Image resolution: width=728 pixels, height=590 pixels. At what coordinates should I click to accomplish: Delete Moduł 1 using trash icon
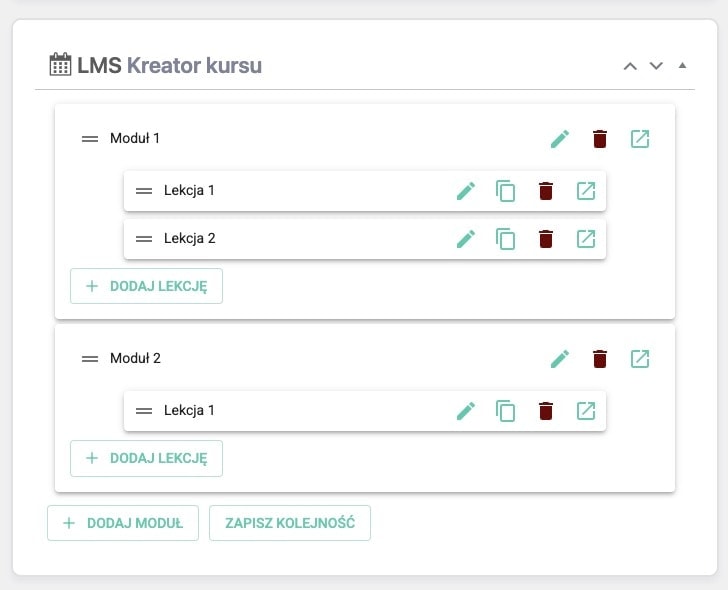[x=600, y=139]
